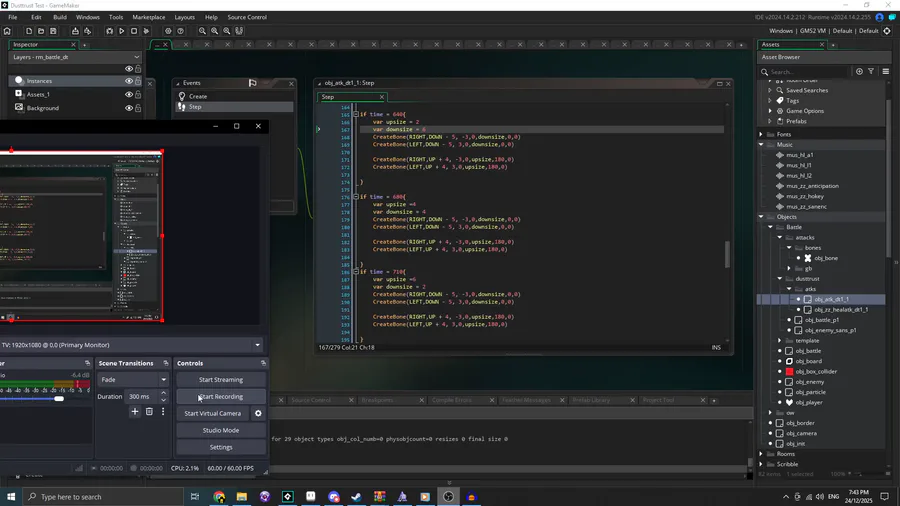900x506 pixels.
Task: Click the Run game play icon
Action: click(122, 31)
